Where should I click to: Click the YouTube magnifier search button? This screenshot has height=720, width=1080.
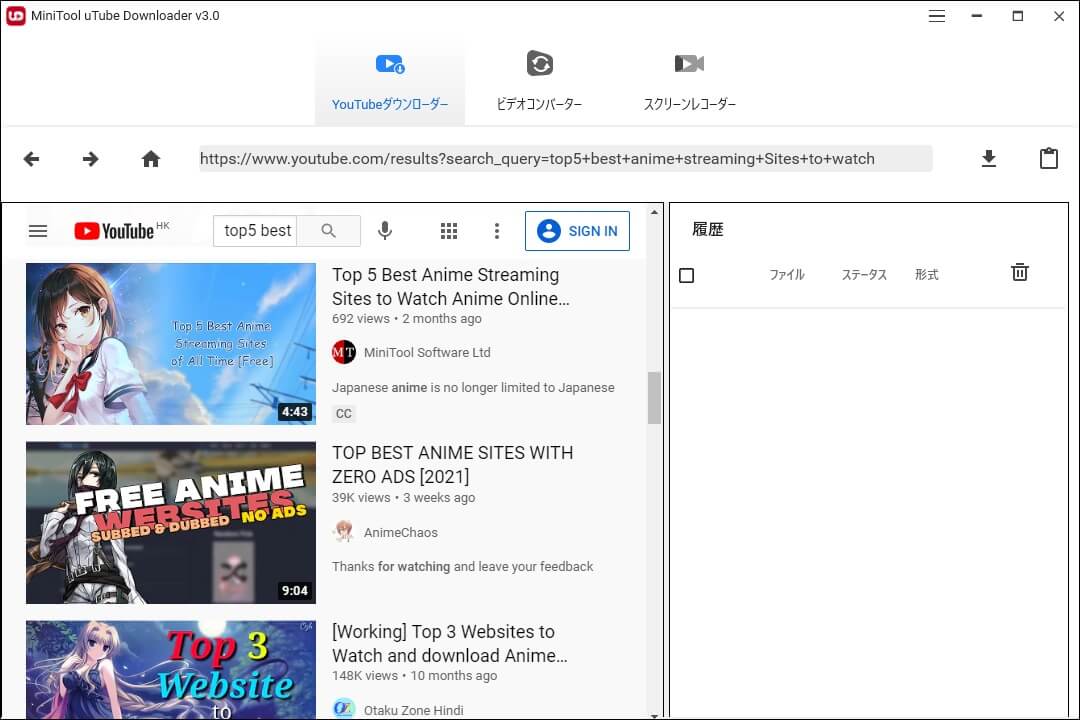click(x=329, y=231)
